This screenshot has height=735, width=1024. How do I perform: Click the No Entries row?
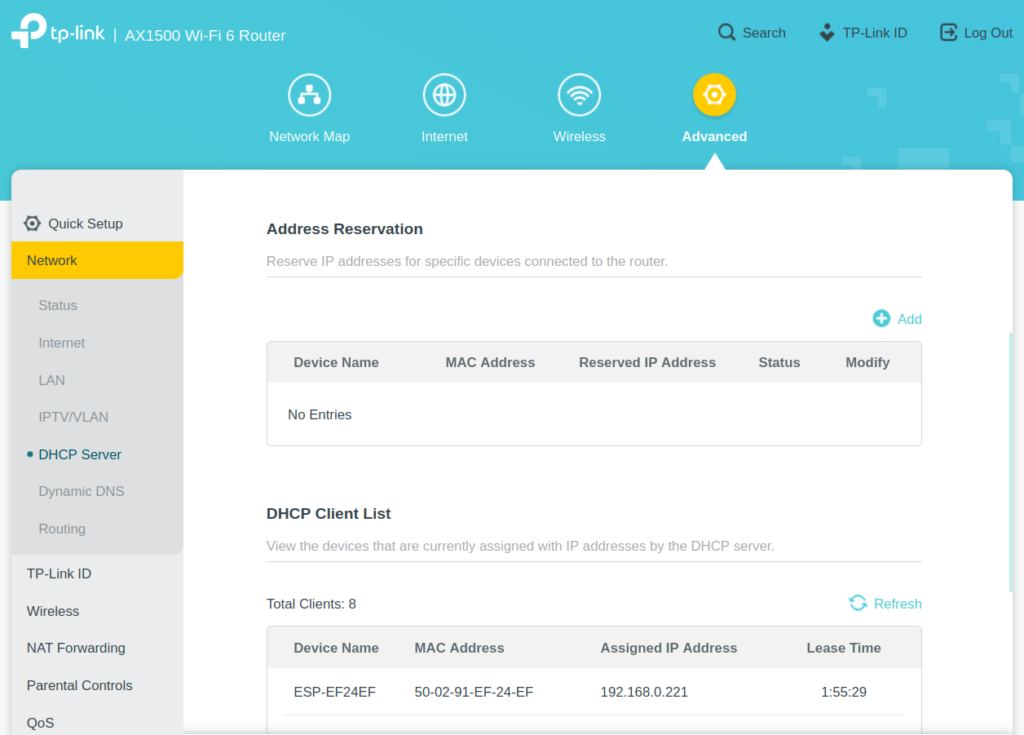point(594,414)
